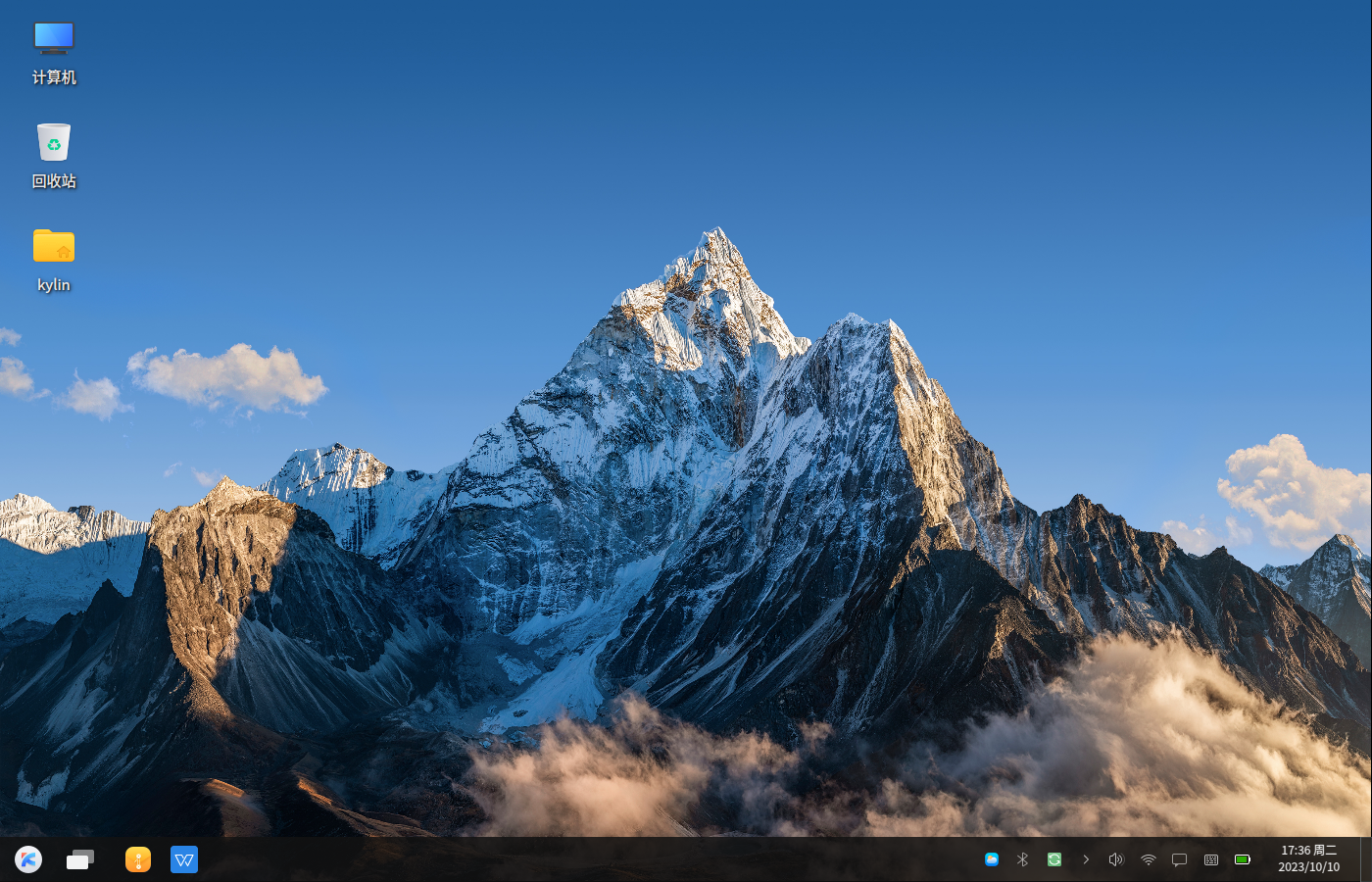
Task: Expand the hidden tray icons chevron
Action: (x=1086, y=859)
